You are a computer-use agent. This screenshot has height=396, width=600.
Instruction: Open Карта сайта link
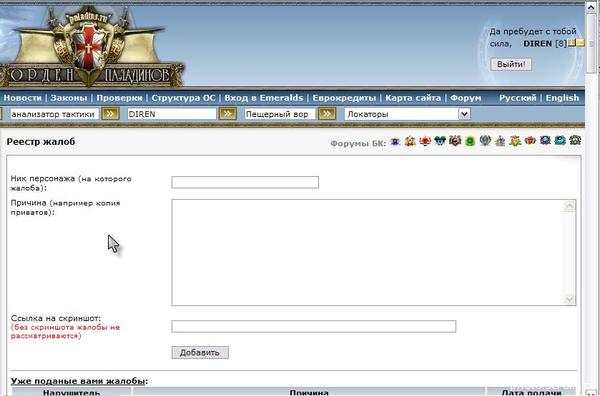pyautogui.click(x=413, y=98)
